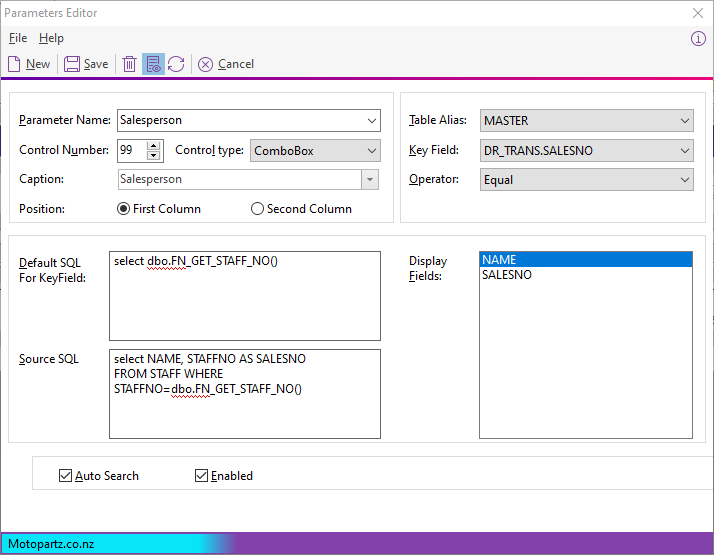Open the Operator dropdown set to Equal
This screenshot has height=555, width=714.
(684, 180)
